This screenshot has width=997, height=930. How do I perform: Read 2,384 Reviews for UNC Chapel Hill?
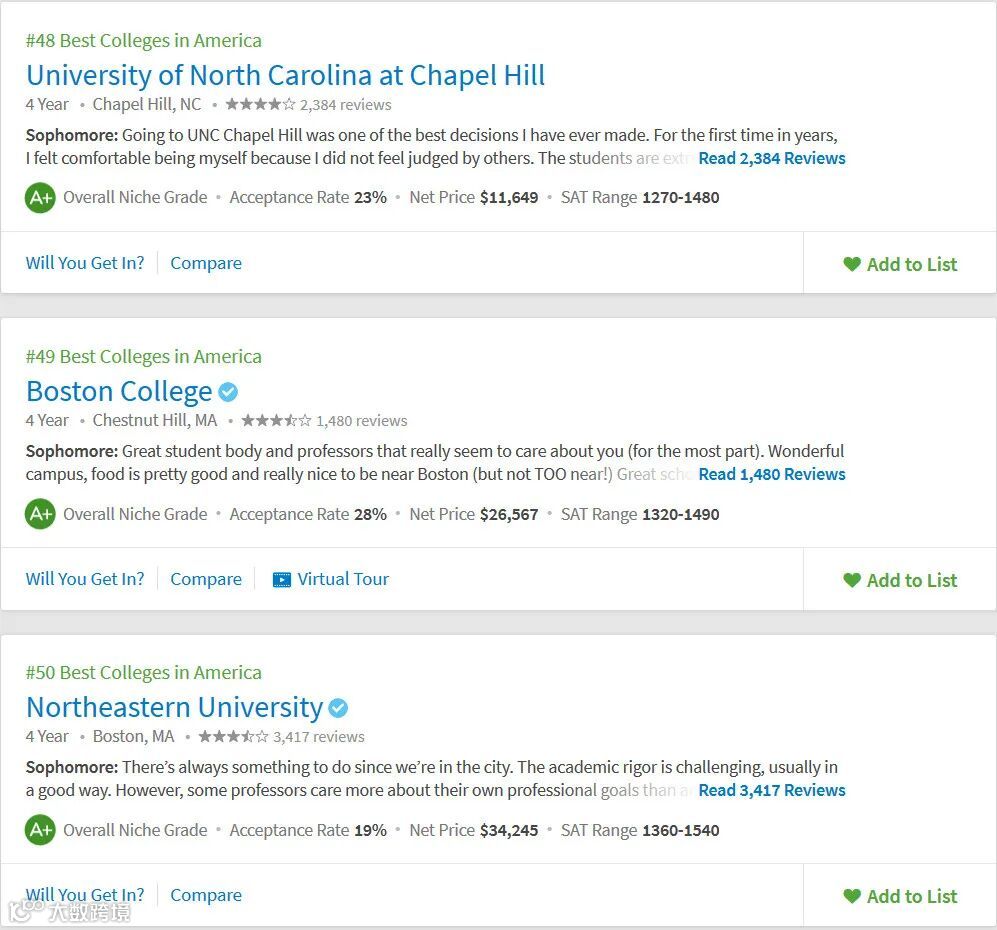coord(771,158)
